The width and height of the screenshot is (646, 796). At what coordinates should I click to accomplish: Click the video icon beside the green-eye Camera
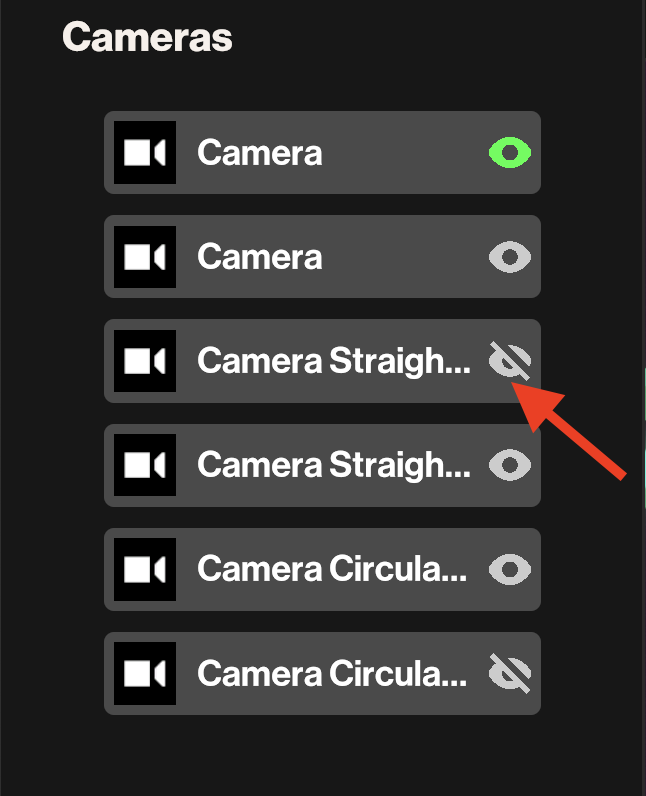pyautogui.click(x=145, y=153)
